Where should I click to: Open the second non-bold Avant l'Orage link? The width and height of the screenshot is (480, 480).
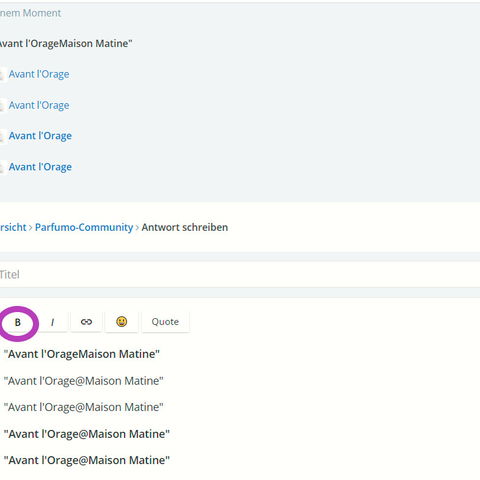click(39, 105)
